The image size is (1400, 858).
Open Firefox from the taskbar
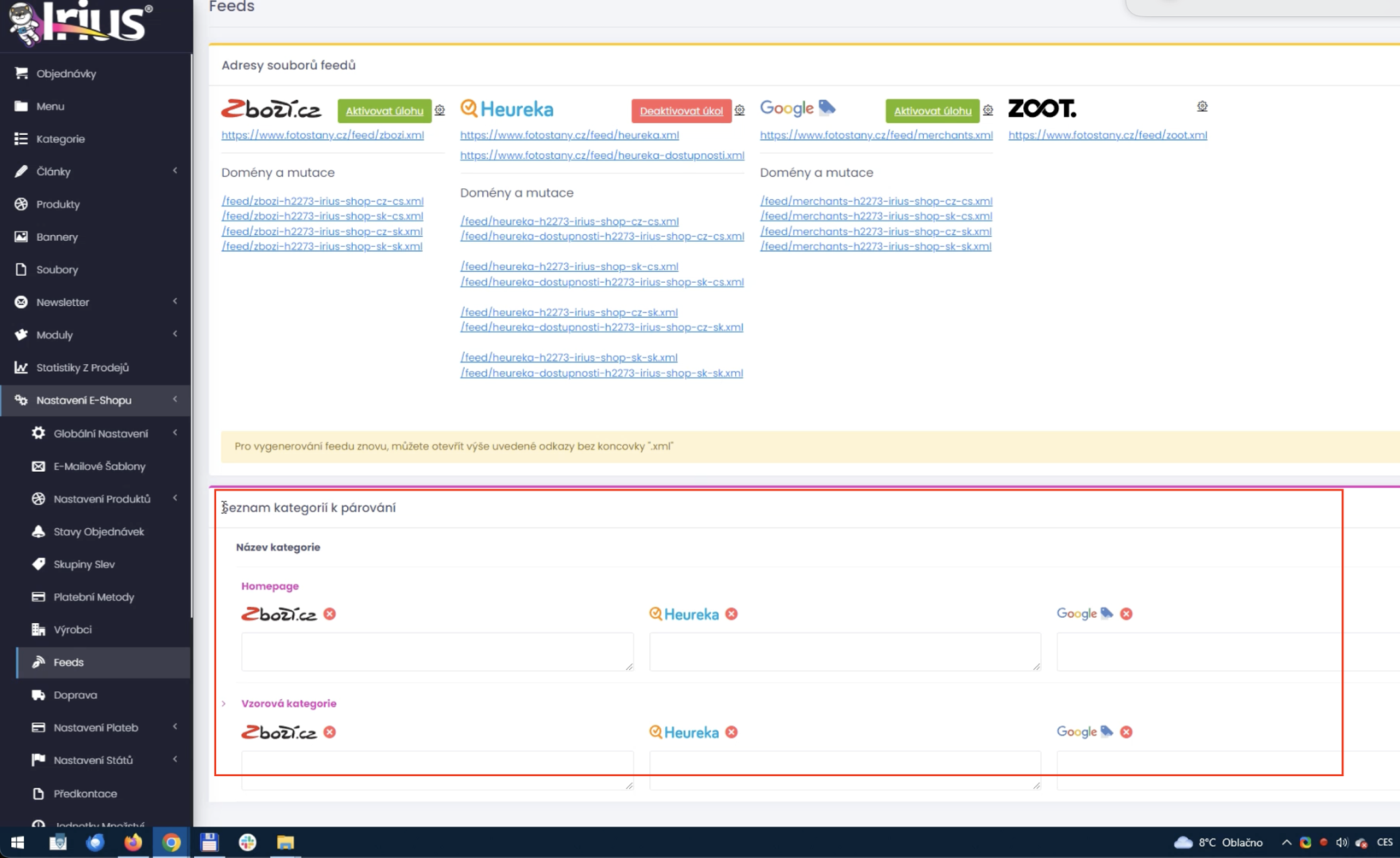pyautogui.click(x=133, y=842)
